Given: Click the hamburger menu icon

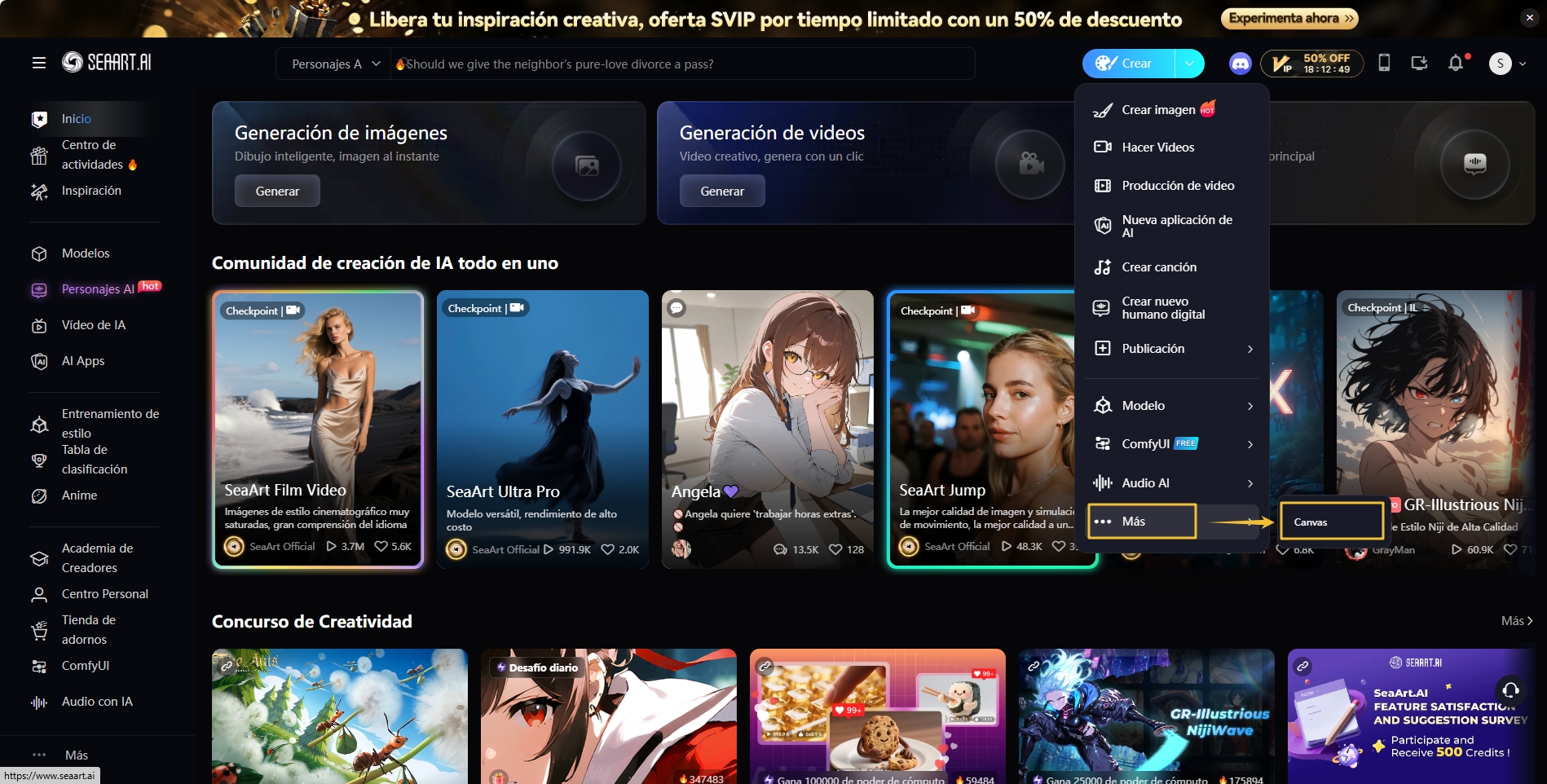Looking at the screenshot, I should pos(39,63).
